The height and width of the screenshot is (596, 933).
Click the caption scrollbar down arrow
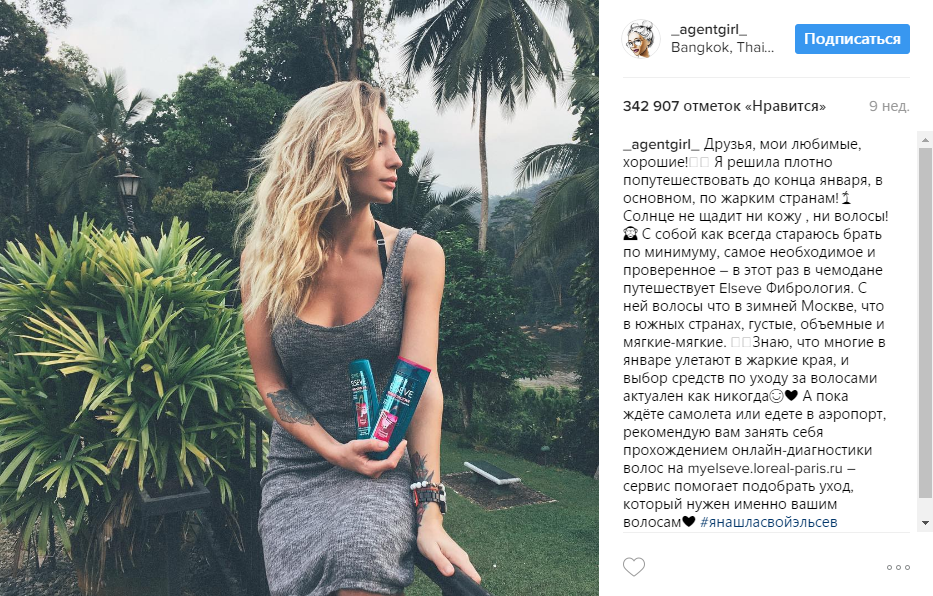925,523
